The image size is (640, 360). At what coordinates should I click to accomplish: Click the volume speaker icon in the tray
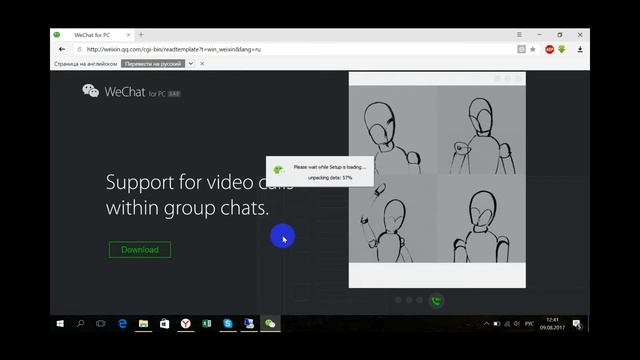pos(517,324)
